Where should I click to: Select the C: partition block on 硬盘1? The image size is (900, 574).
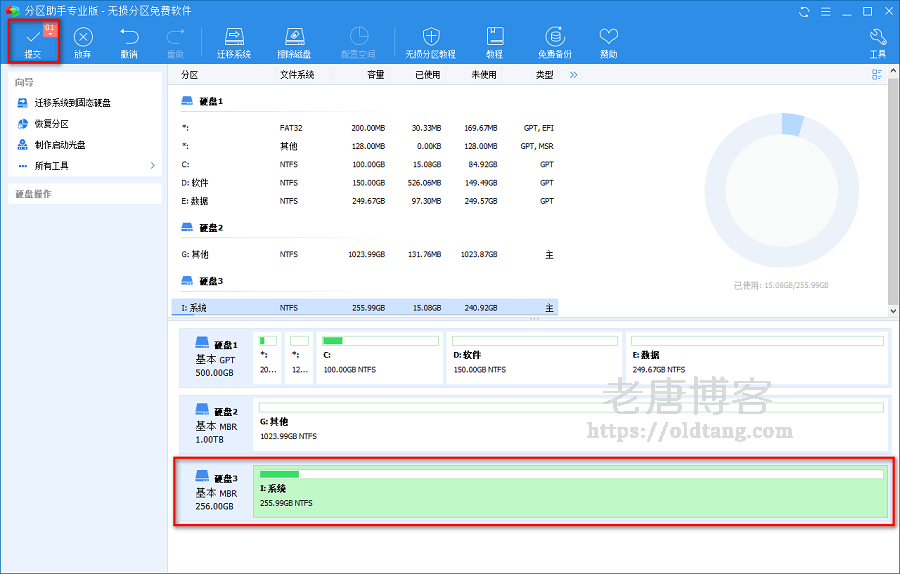pos(380,359)
